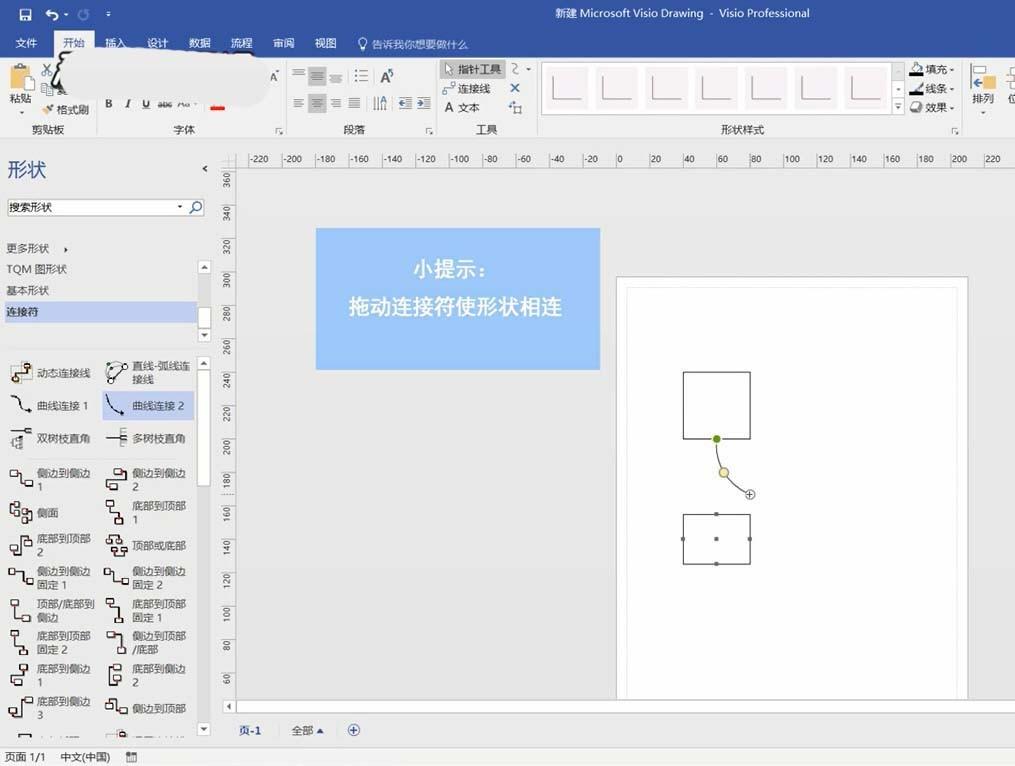Toggle bold formatting
The width and height of the screenshot is (1015, 766).
108,103
